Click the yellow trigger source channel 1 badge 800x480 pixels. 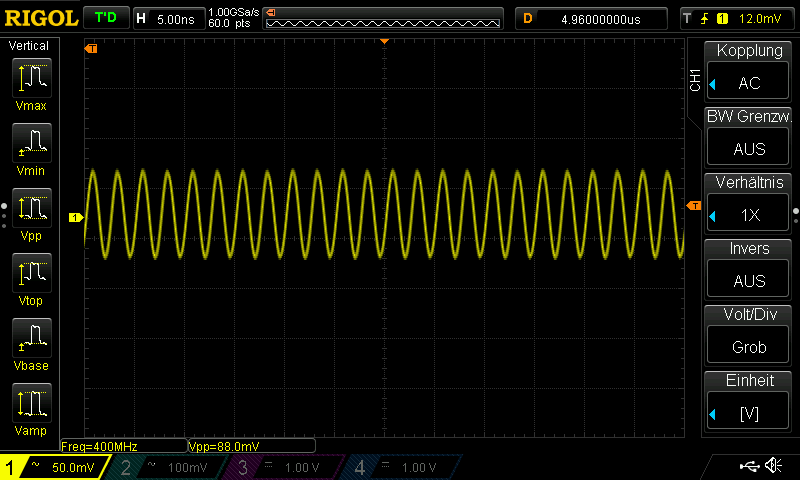coord(722,19)
